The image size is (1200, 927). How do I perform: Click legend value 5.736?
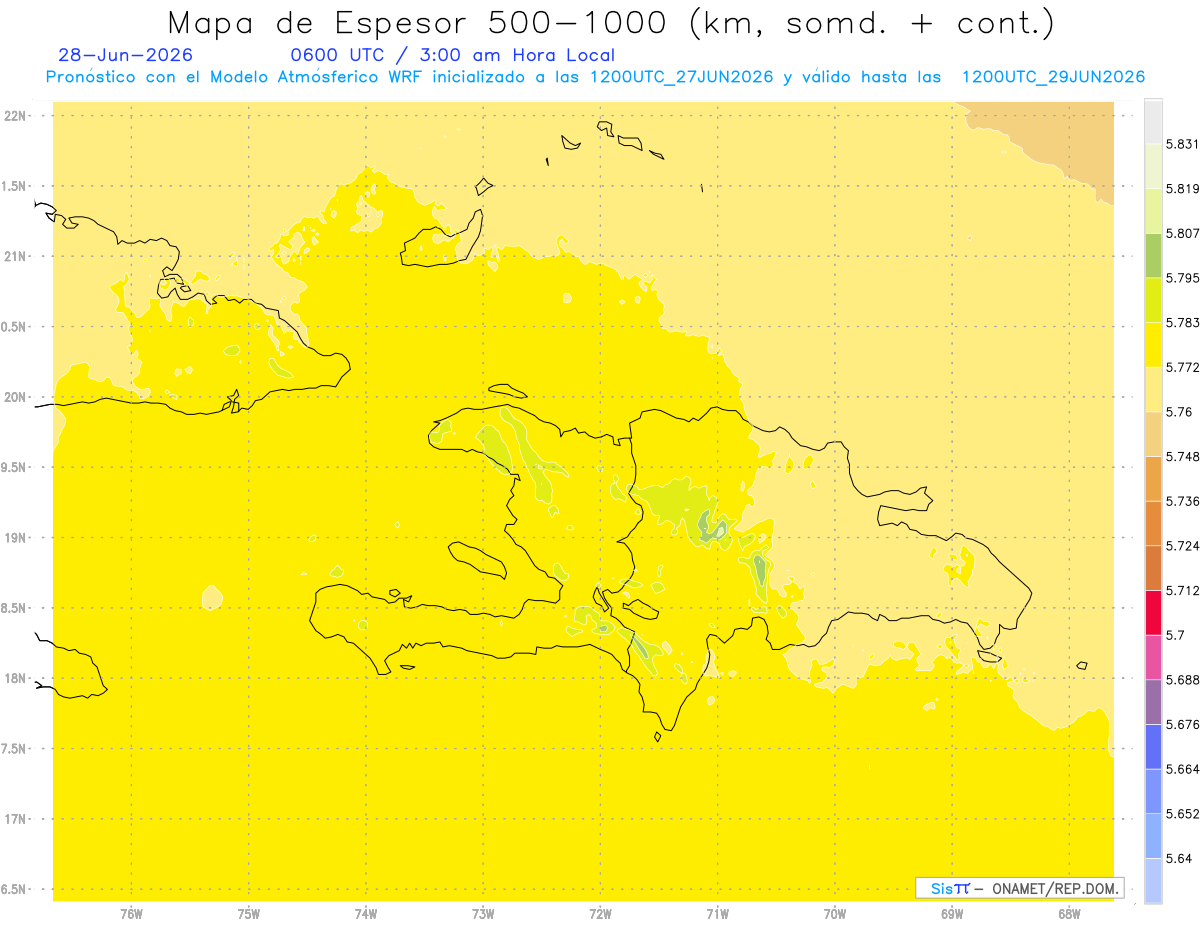pos(1182,501)
